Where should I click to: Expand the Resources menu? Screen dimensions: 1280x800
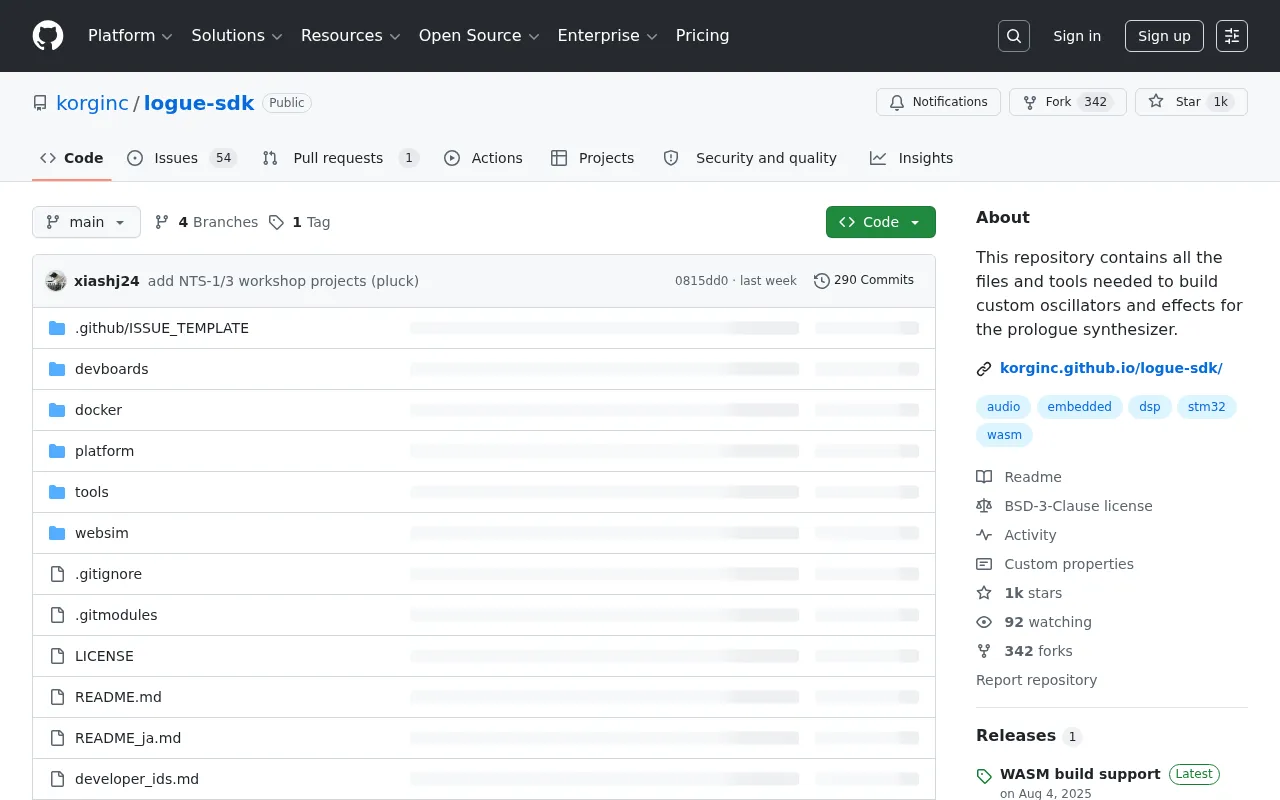click(350, 36)
